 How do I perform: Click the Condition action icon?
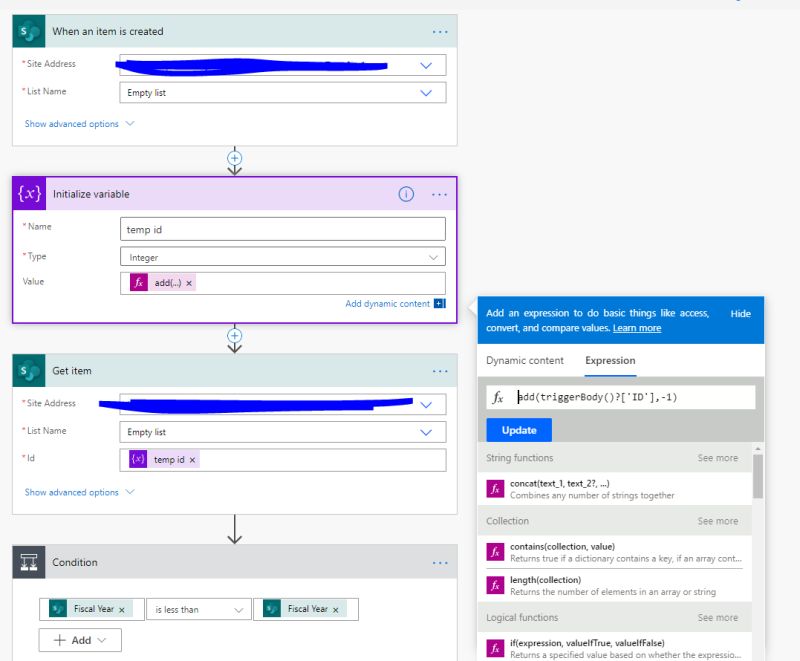tap(27, 562)
